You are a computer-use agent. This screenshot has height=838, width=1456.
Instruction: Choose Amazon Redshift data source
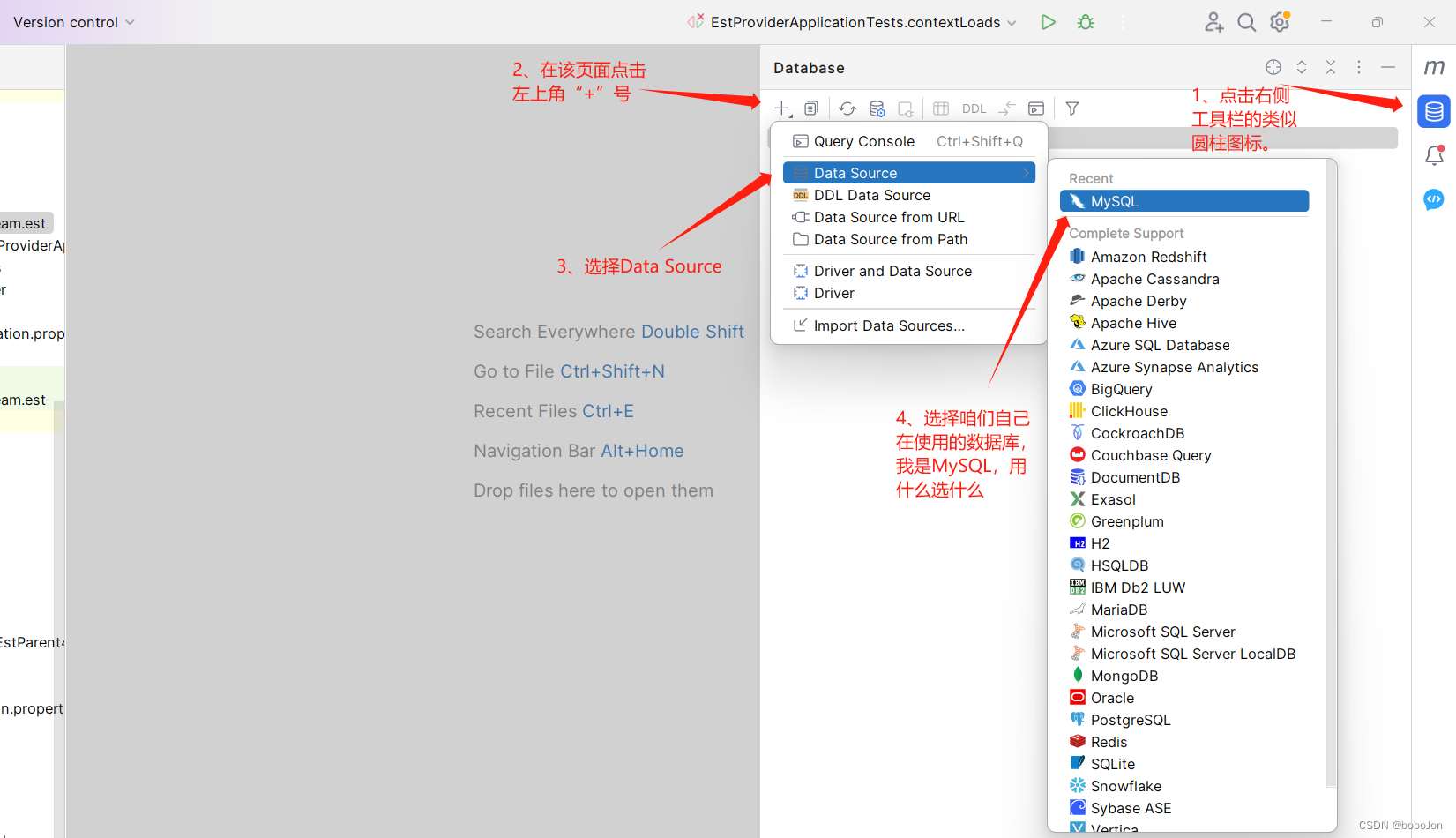click(1184, 257)
